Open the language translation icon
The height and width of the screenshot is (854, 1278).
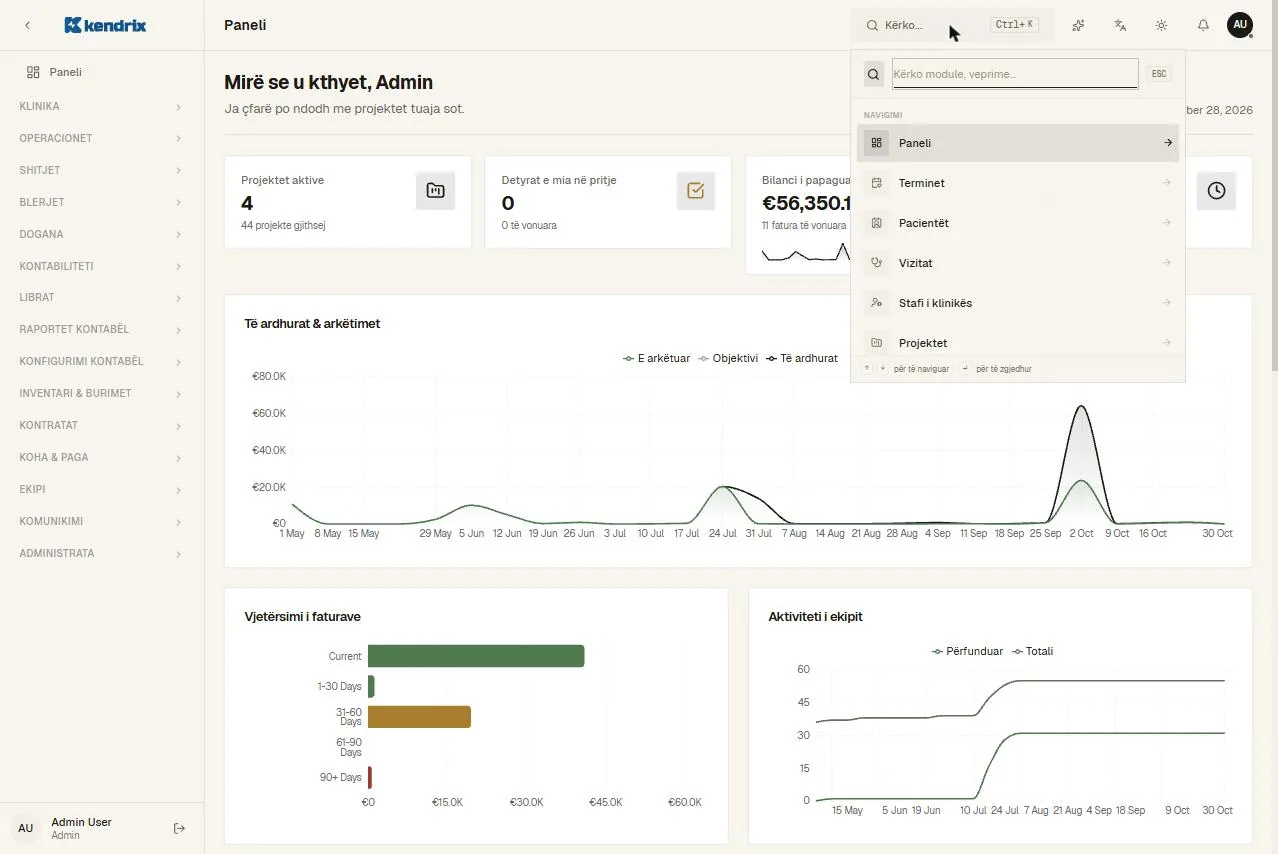tap(1120, 25)
